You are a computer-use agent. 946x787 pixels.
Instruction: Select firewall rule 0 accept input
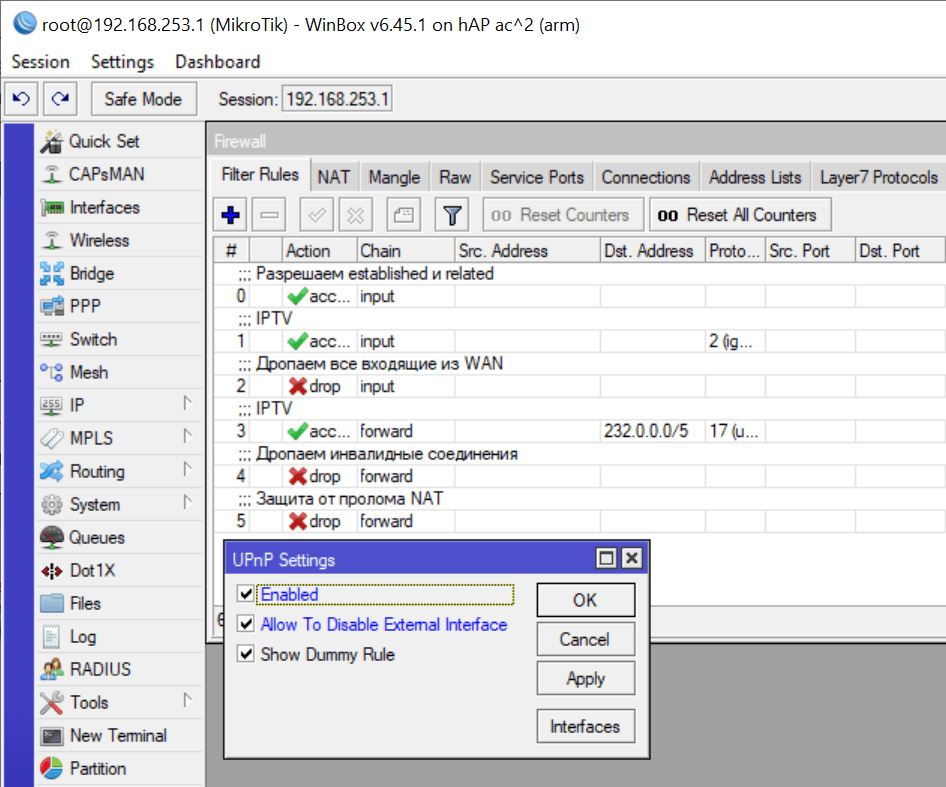point(579,296)
